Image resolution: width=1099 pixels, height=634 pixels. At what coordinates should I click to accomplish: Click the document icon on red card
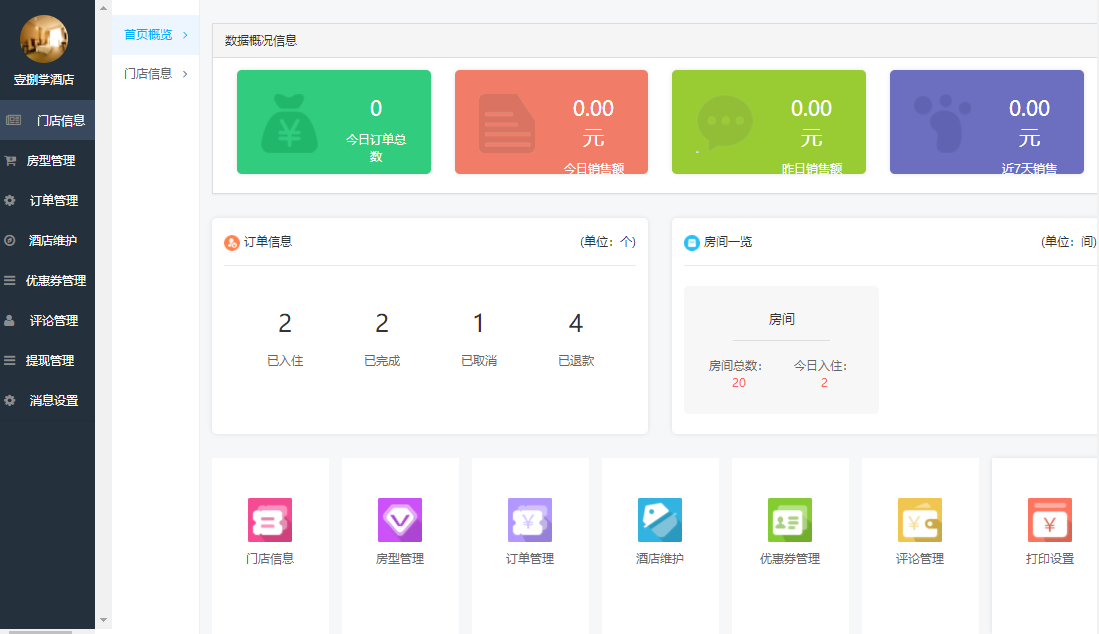click(507, 123)
